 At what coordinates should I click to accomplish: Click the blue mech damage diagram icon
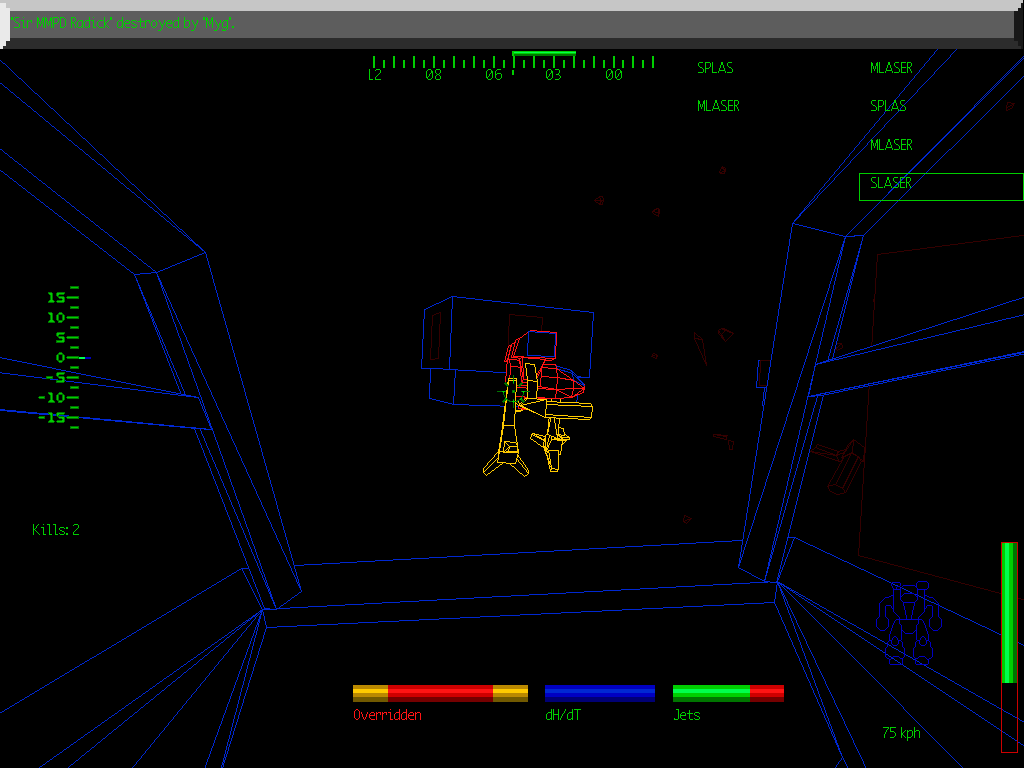(908, 623)
